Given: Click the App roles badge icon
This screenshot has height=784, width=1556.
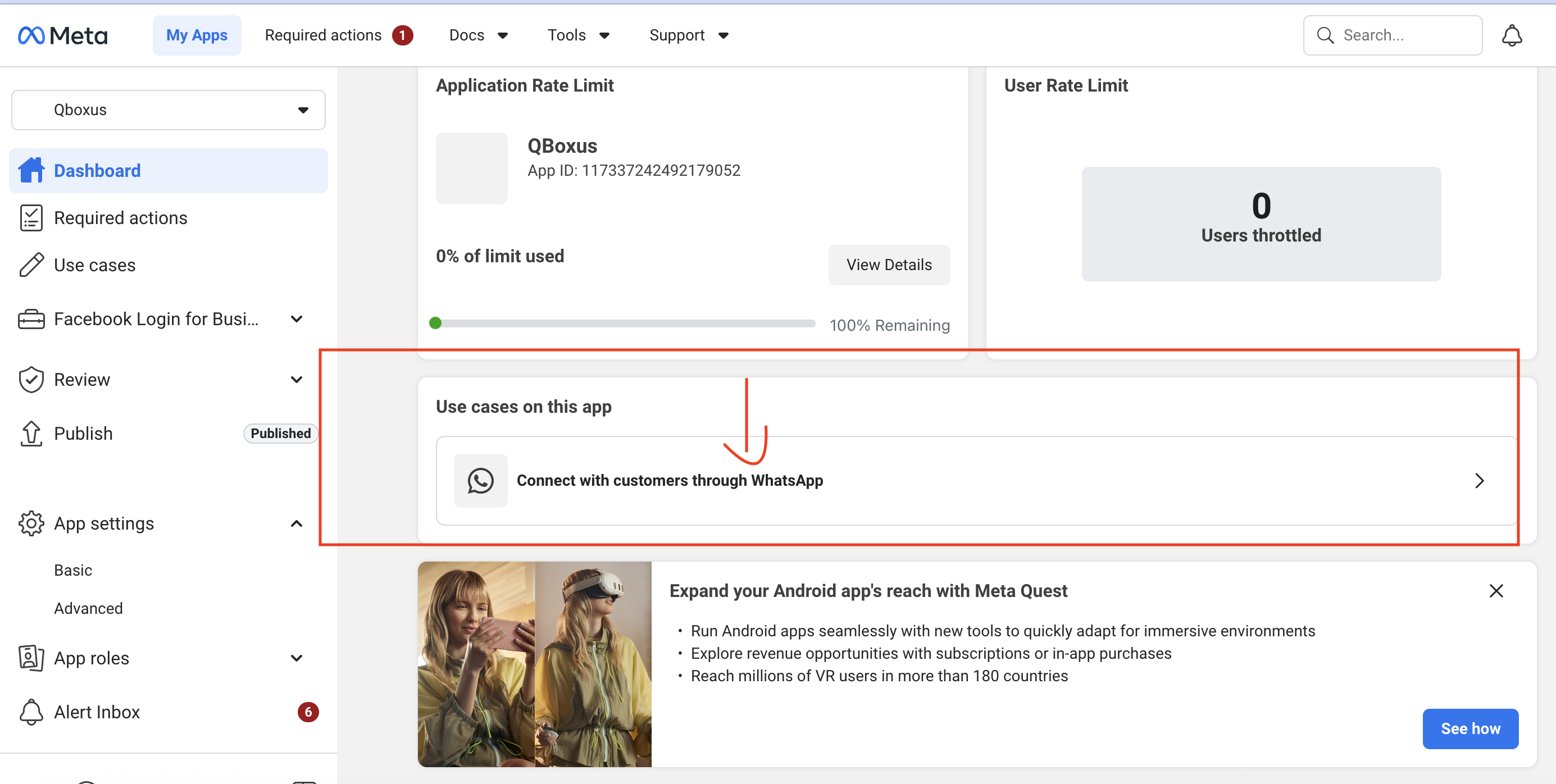Looking at the screenshot, I should coord(31,658).
